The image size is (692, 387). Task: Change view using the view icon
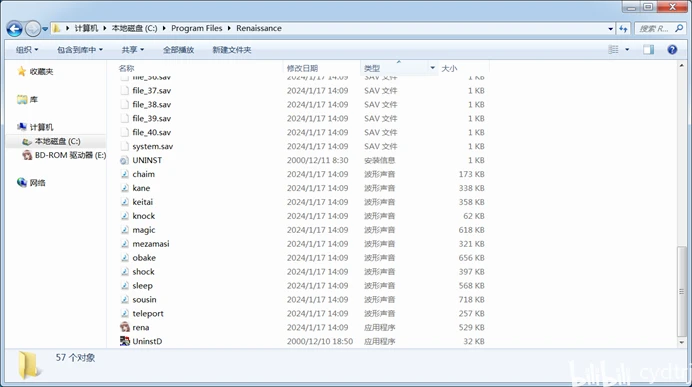point(613,49)
